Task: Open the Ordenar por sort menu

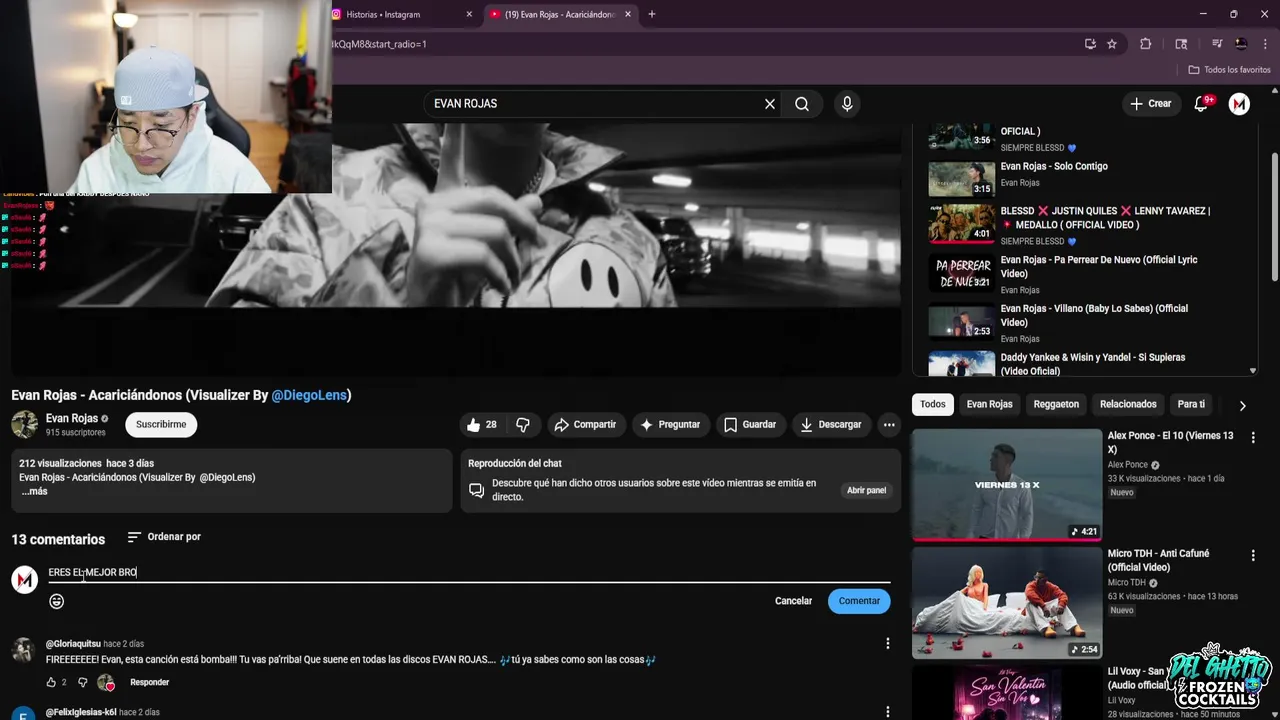Action: [164, 537]
